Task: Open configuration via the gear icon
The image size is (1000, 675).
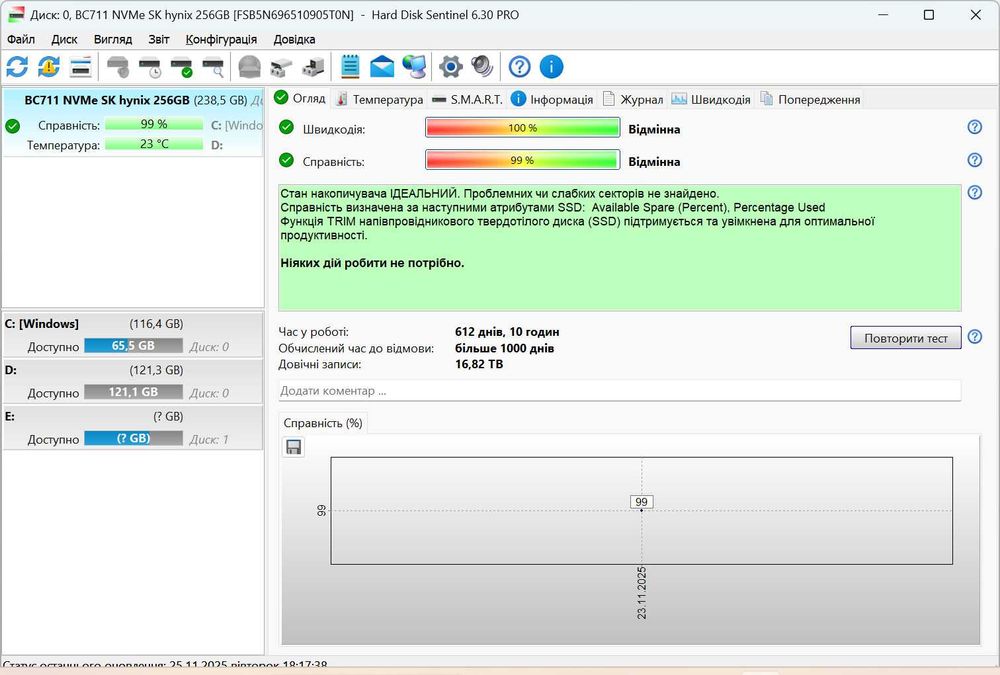Action: [x=451, y=66]
